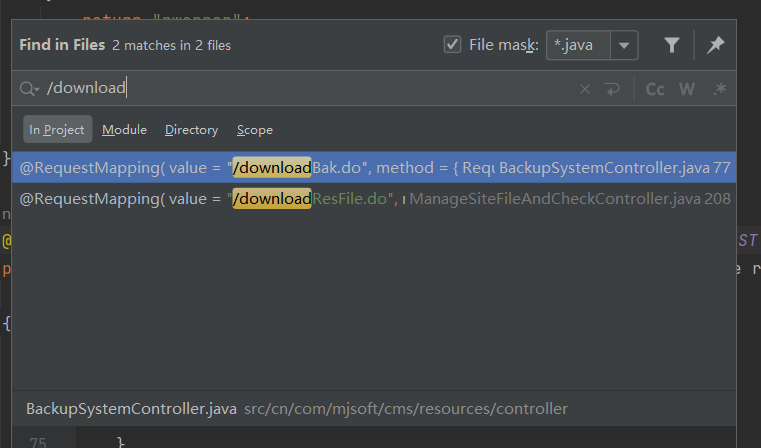The image size is (761, 448).
Task: Expand the file mask dropdown arrow
Action: coord(624,45)
